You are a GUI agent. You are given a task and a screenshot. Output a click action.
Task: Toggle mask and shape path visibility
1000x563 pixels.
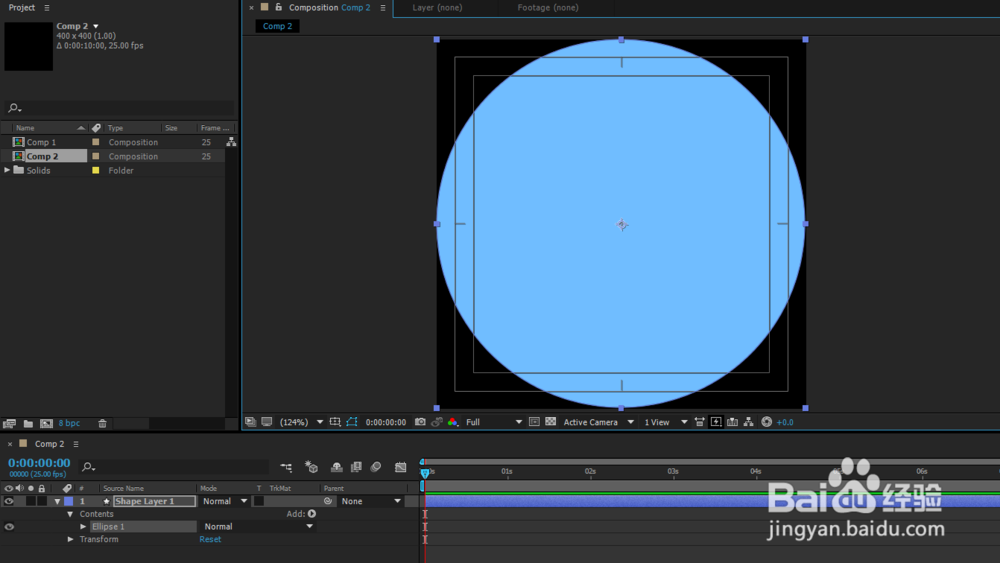352,422
